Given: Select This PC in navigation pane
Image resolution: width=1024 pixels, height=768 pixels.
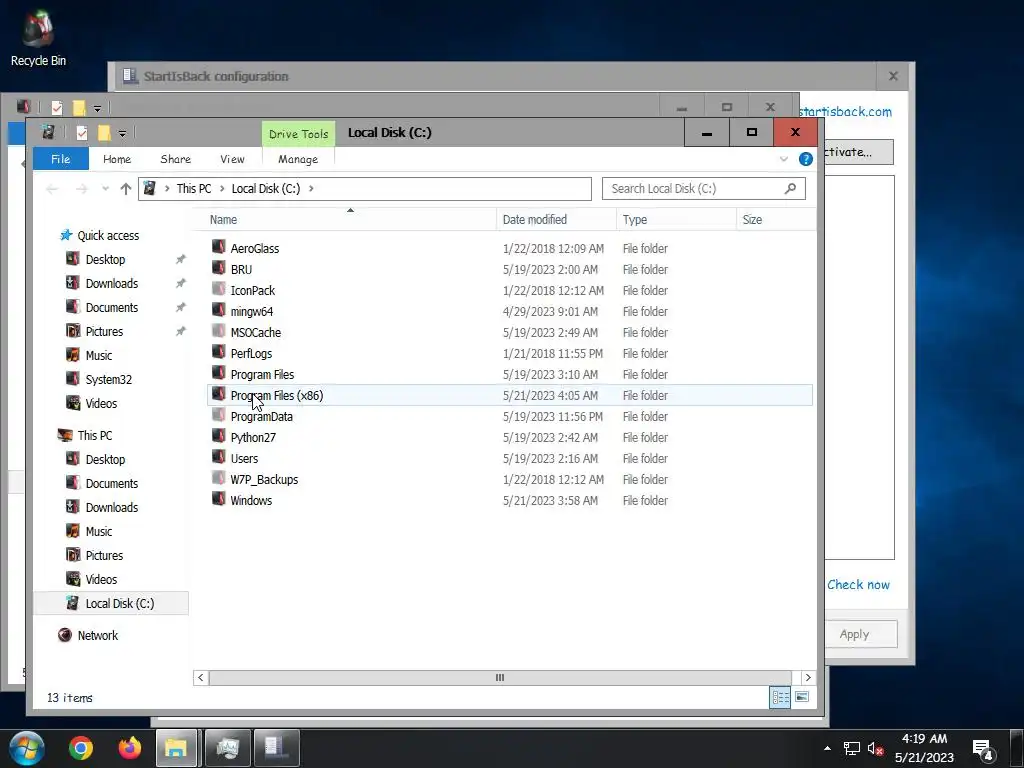Looking at the screenshot, I should pyautogui.click(x=95, y=435).
